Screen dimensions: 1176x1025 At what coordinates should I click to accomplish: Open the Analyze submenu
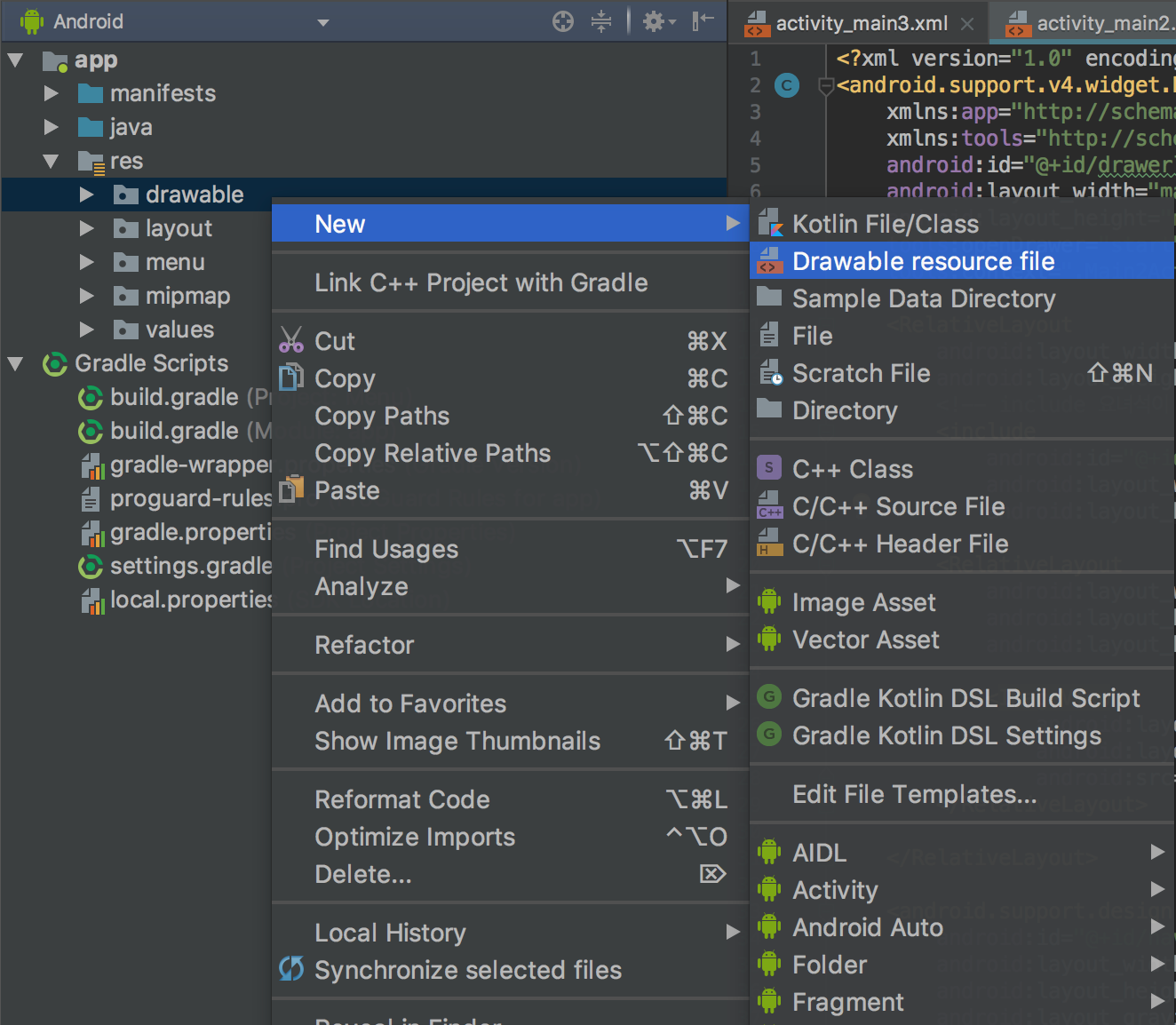point(510,586)
